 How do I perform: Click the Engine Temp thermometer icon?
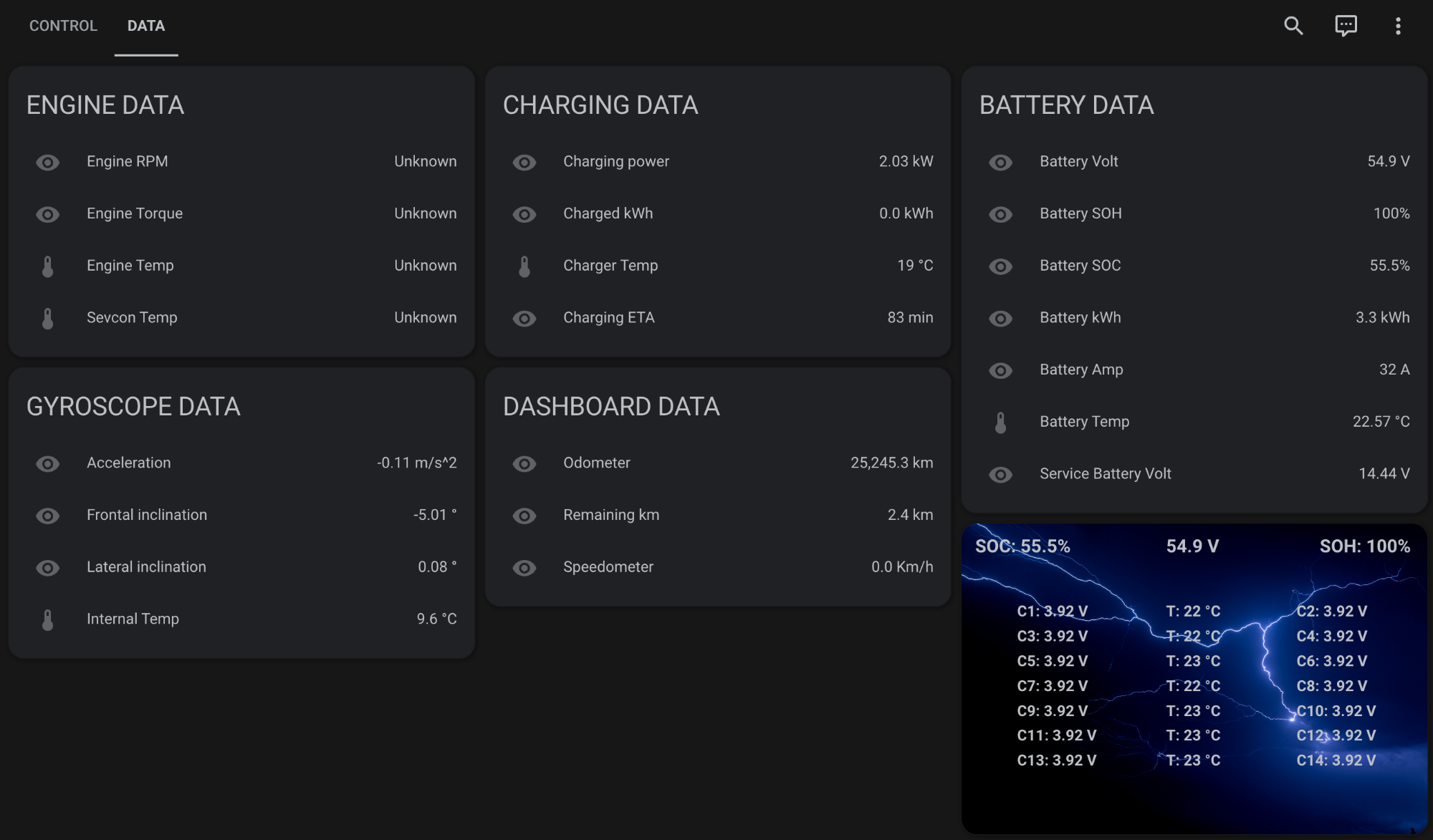(48, 266)
